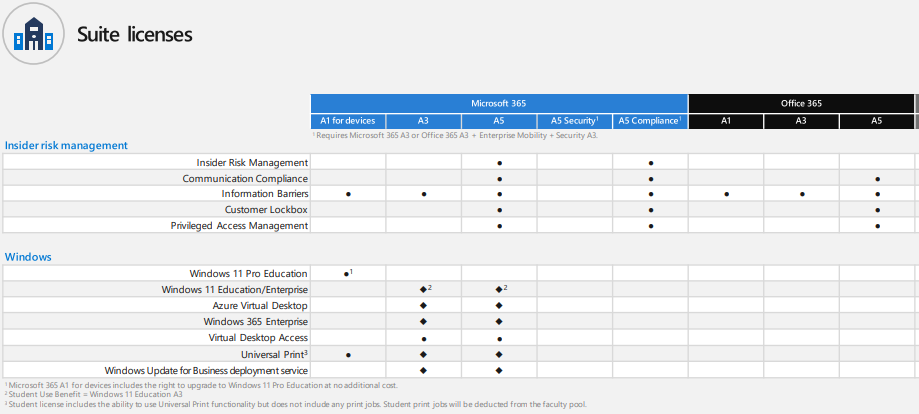The width and height of the screenshot is (919, 414).
Task: Click footnote about upgrading to Windows 11 Pro Education
Action: (201, 385)
